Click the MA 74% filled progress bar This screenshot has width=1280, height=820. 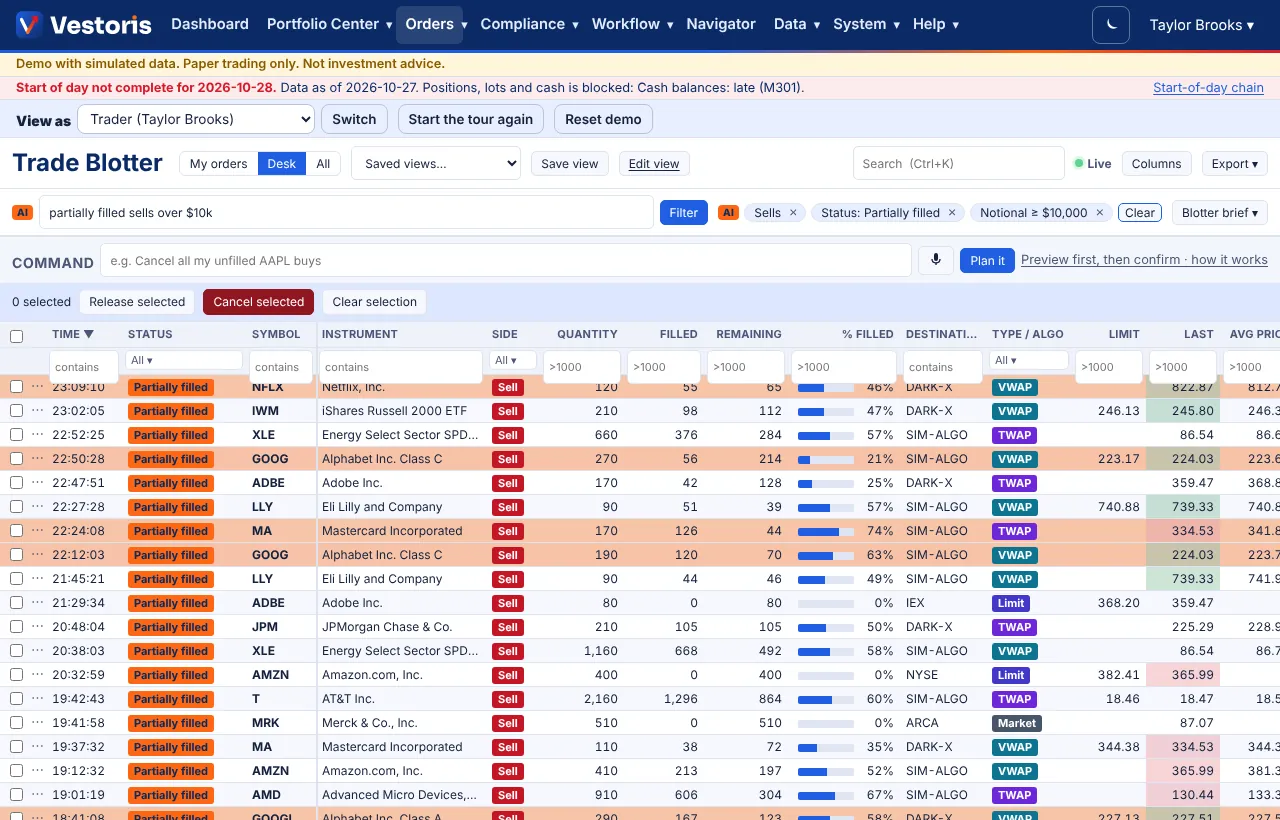(x=826, y=531)
